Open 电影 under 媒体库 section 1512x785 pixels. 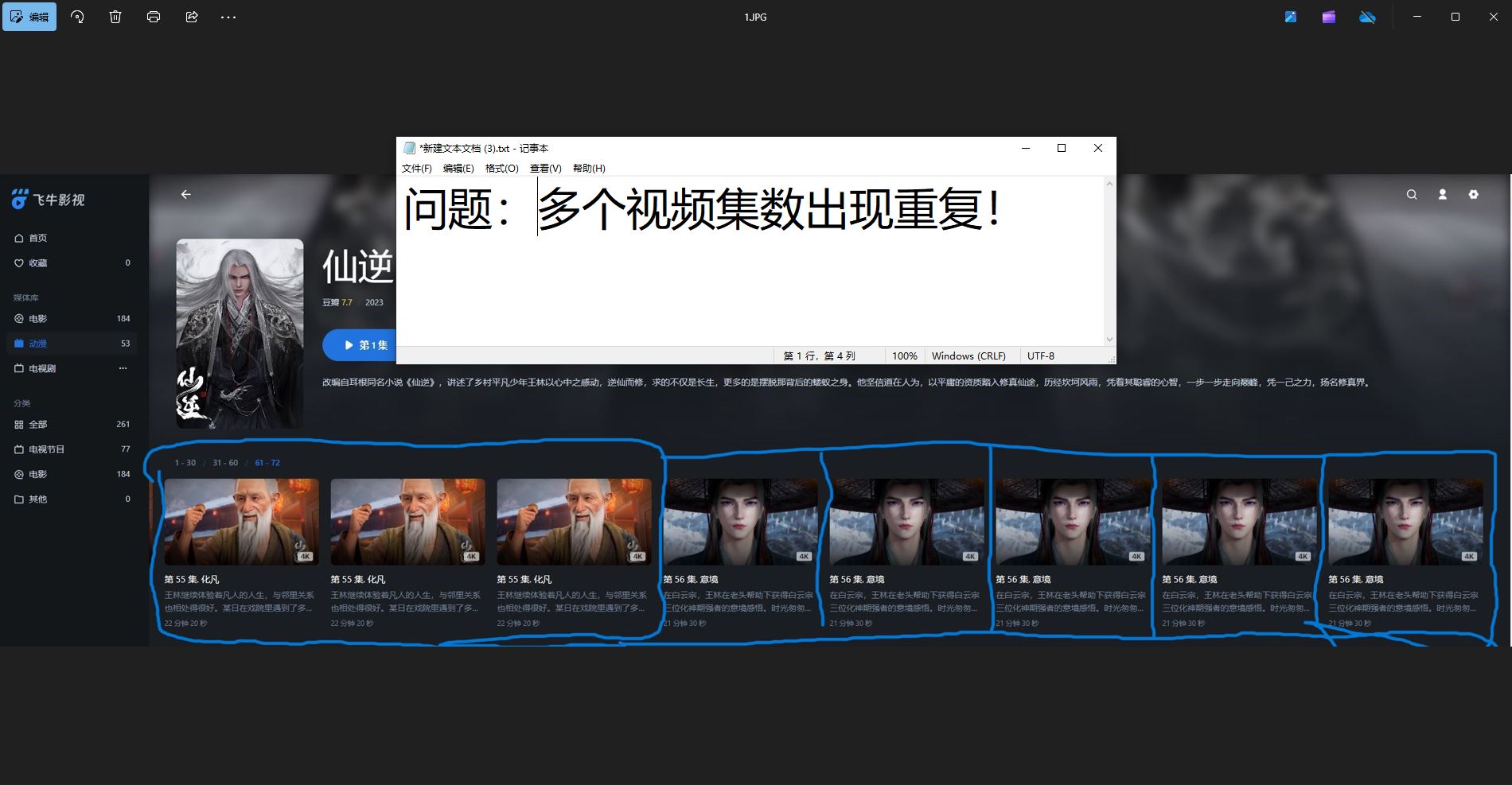point(72,318)
